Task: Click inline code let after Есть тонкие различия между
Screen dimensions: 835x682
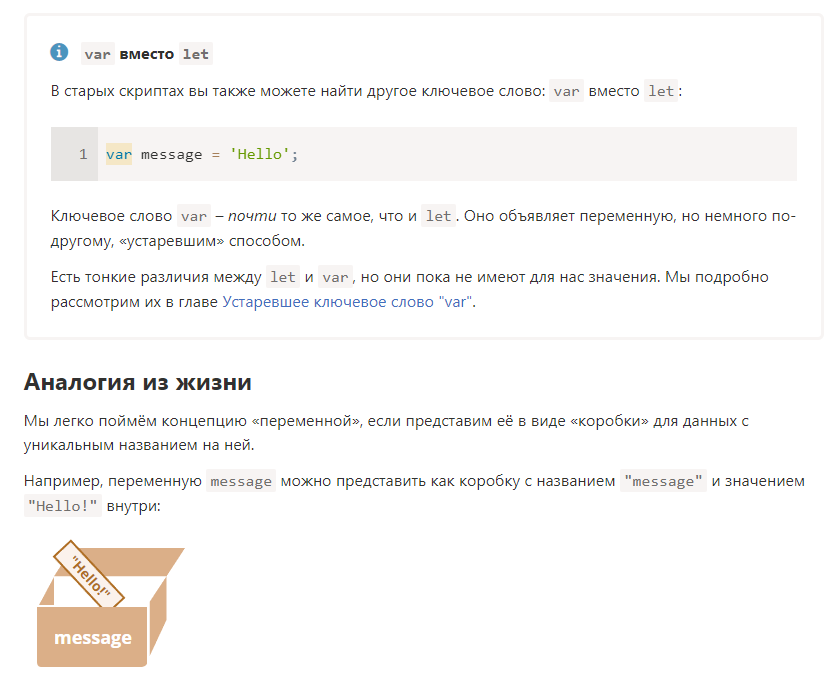Action: [x=283, y=277]
